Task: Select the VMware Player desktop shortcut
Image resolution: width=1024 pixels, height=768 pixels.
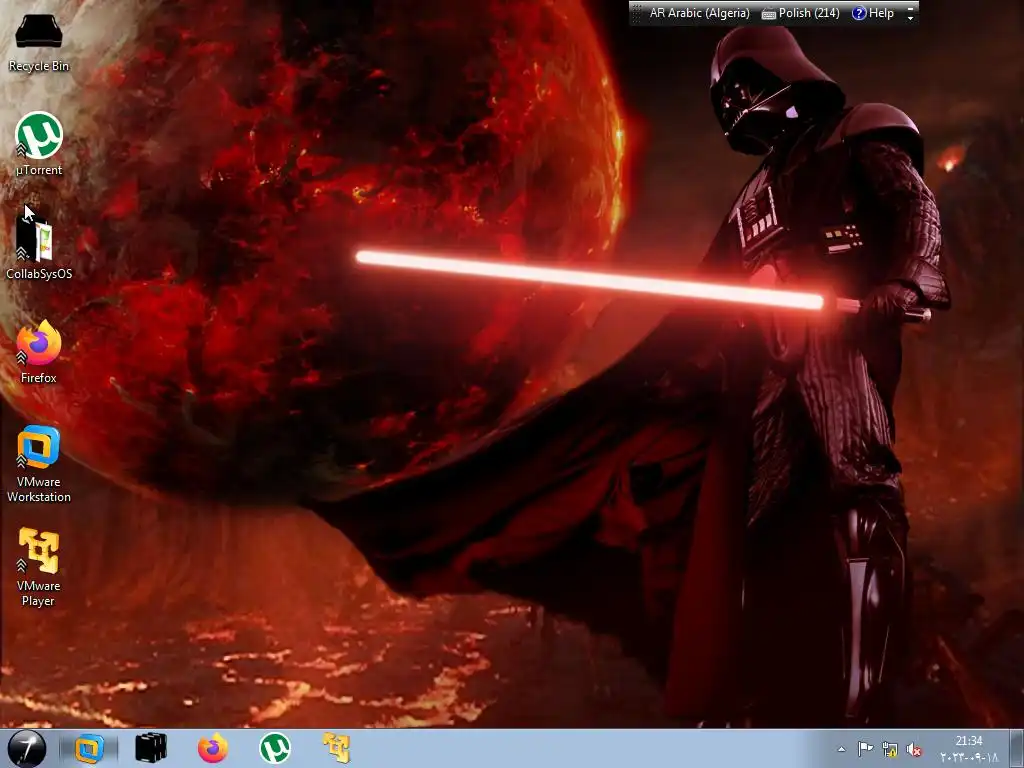Action: click(39, 567)
